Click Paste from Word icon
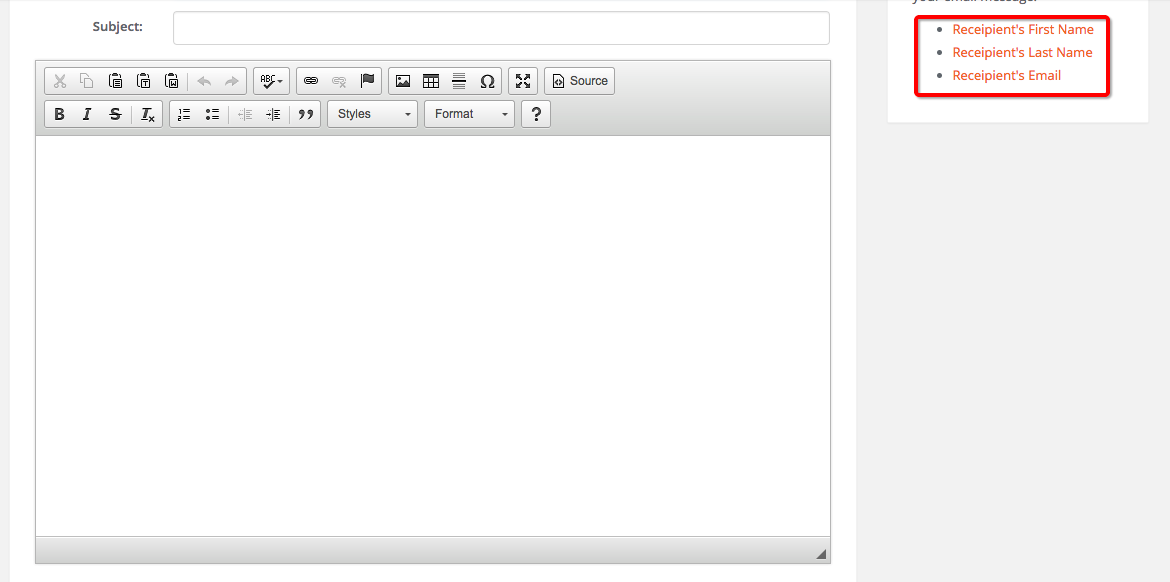Screen dimensions: 1170x582 coord(172,81)
